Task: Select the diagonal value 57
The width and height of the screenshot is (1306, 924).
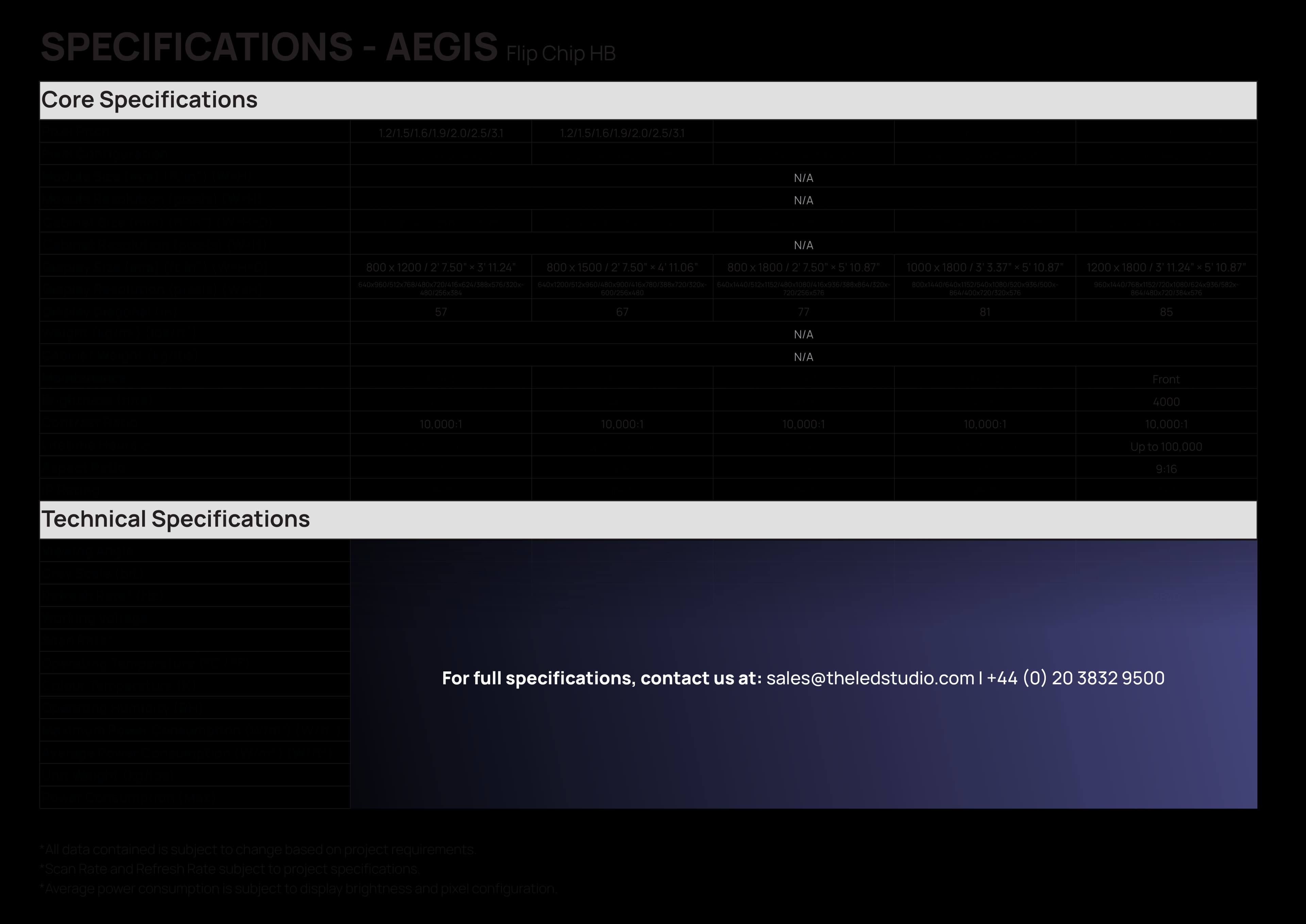Action: click(x=440, y=312)
